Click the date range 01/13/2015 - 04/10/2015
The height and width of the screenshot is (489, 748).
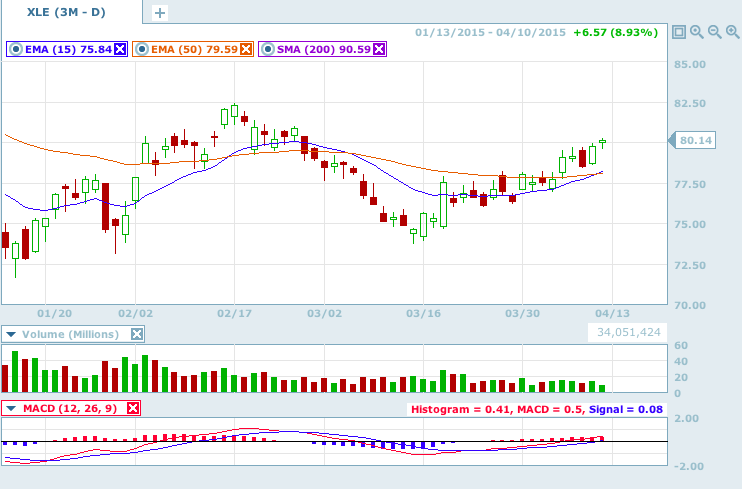point(490,32)
